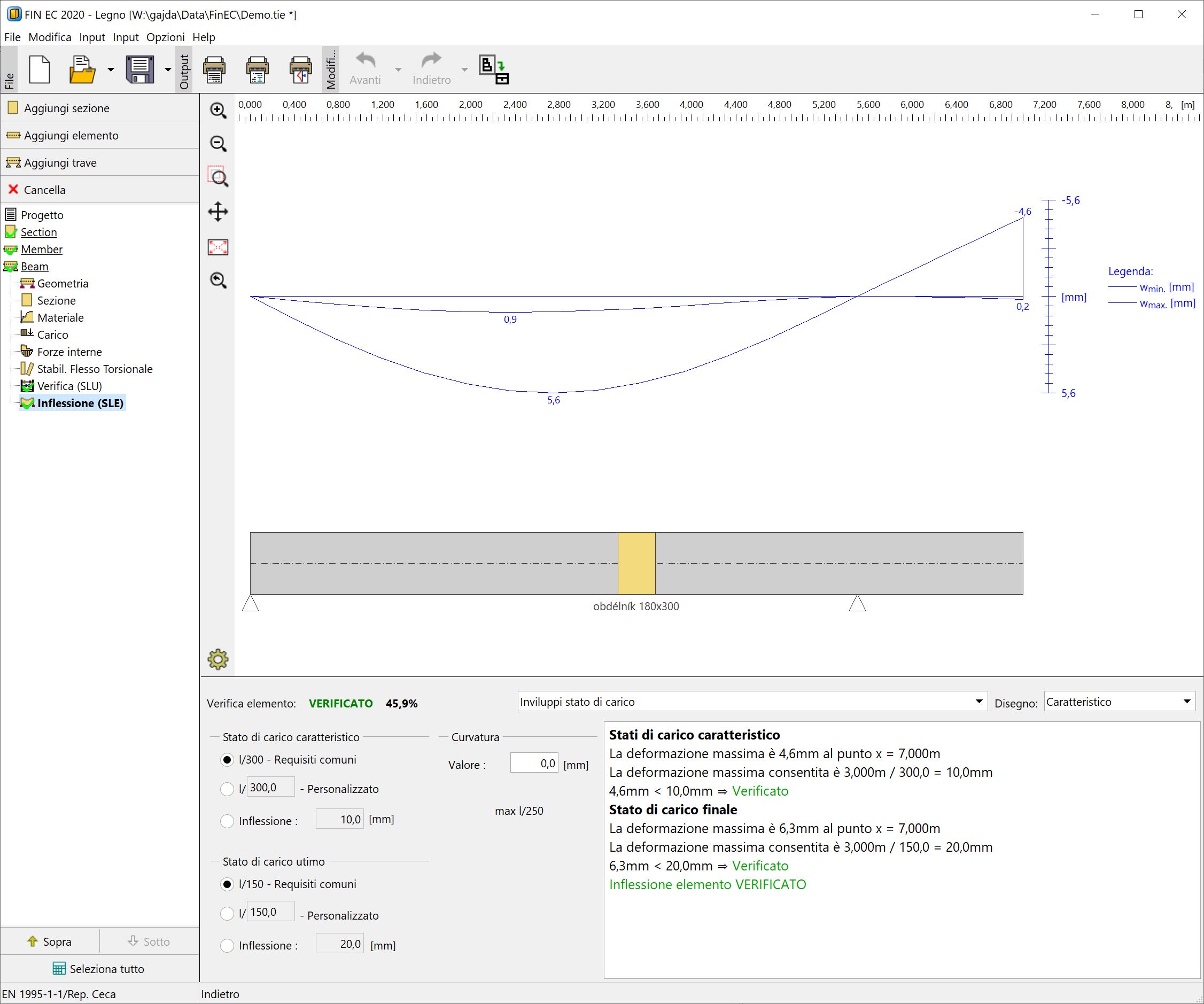This screenshot has height=1004, width=1204.
Task: Open the Inviluppi stato di carico dropdown
Action: pos(978,701)
